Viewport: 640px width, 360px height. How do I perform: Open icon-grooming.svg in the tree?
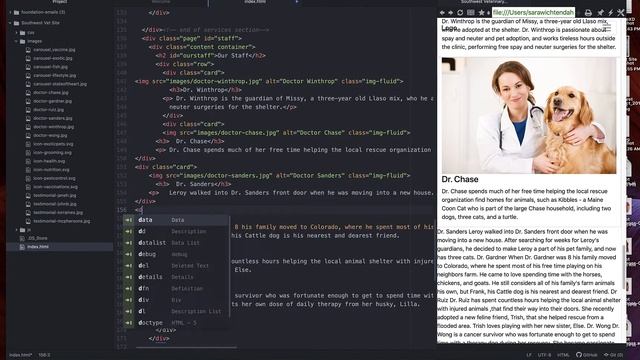coord(52,153)
